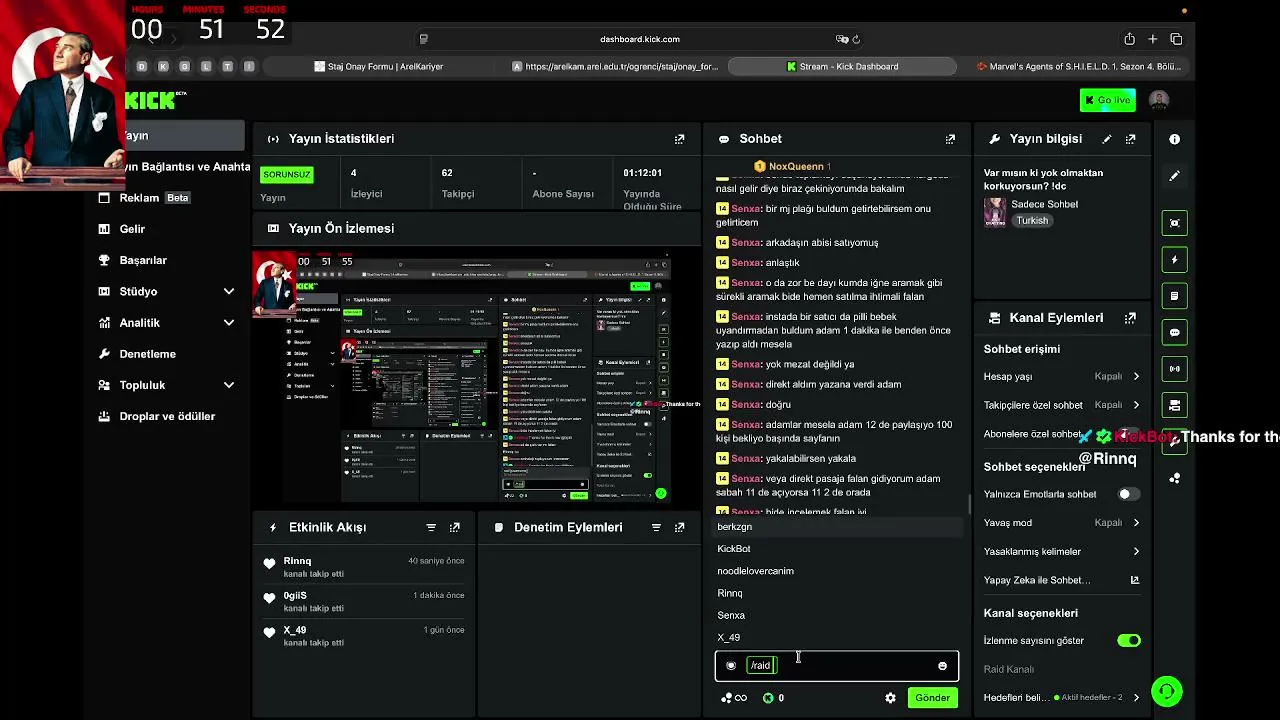1280x720 pixels.
Task: Edit stream info with the pencil in Yayın bilgisi
Action: (x=1107, y=139)
